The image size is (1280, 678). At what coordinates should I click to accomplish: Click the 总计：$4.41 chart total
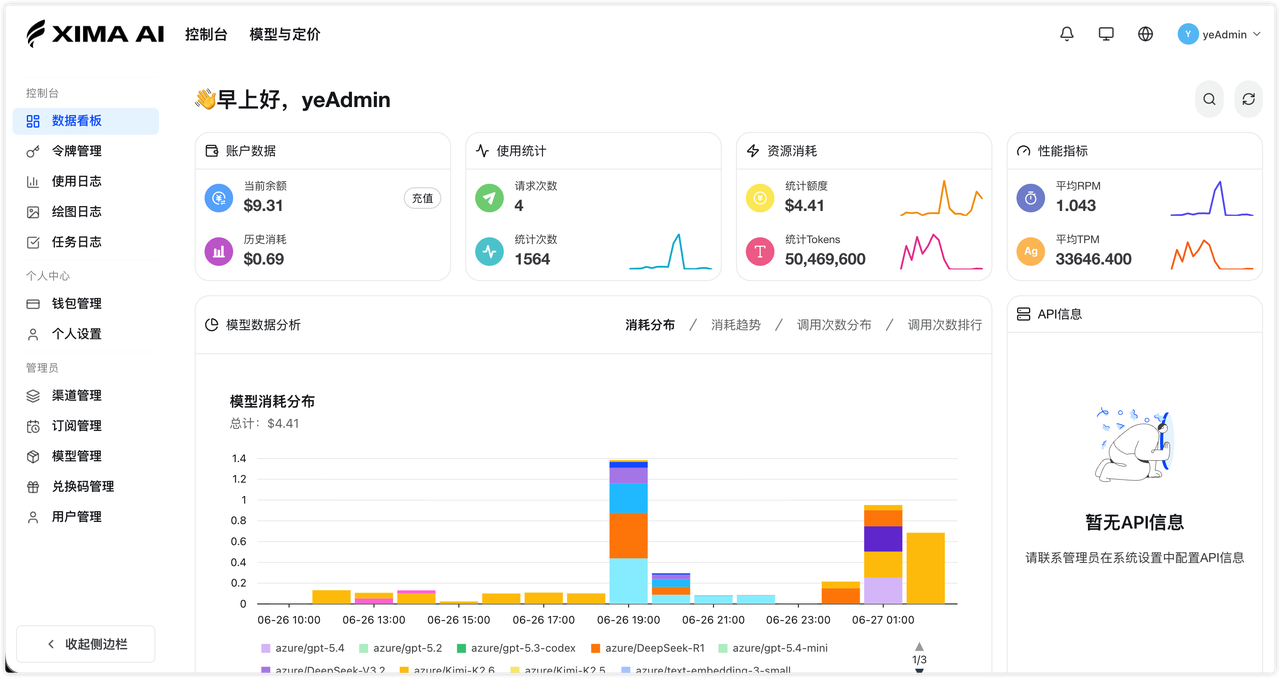[264, 423]
